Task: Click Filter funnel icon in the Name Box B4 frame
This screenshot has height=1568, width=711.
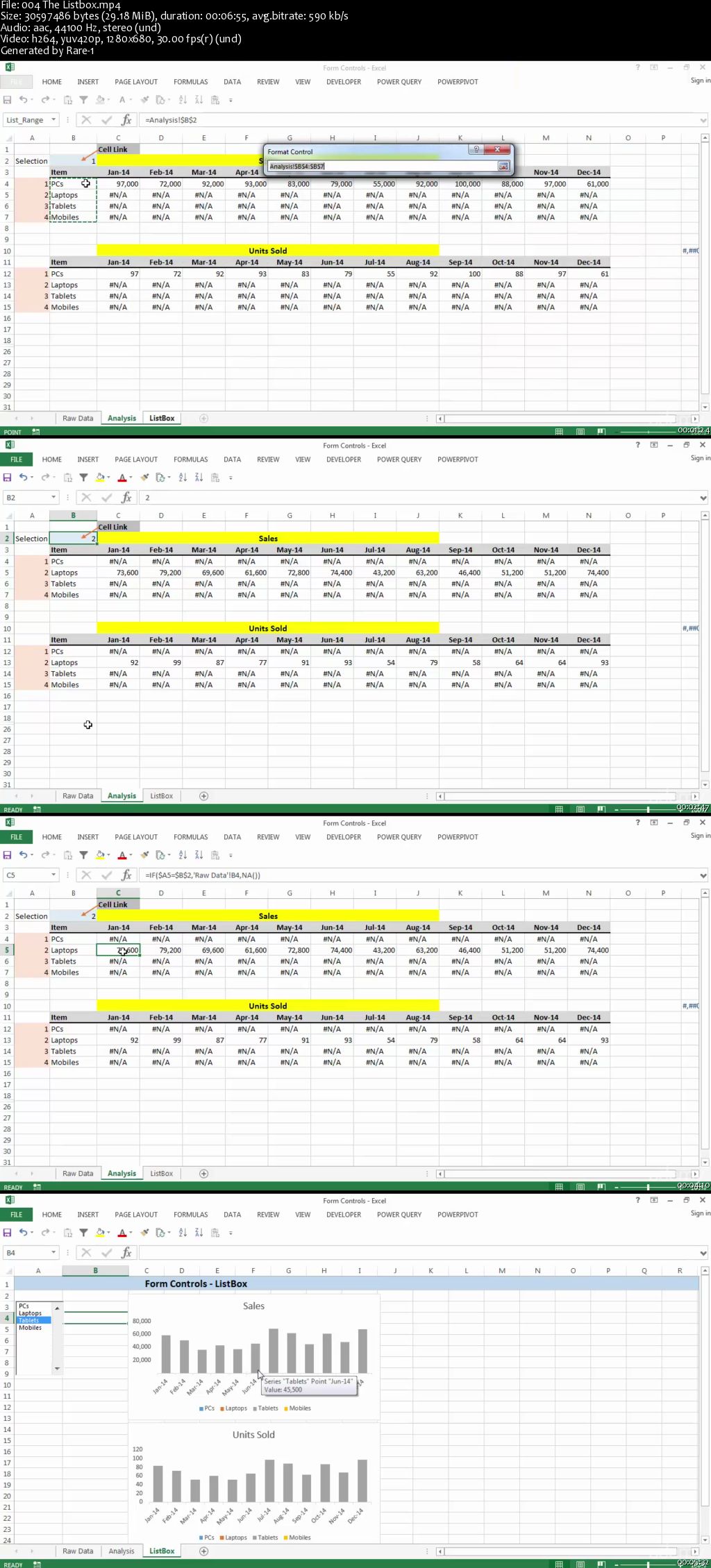Action: click(83, 1233)
